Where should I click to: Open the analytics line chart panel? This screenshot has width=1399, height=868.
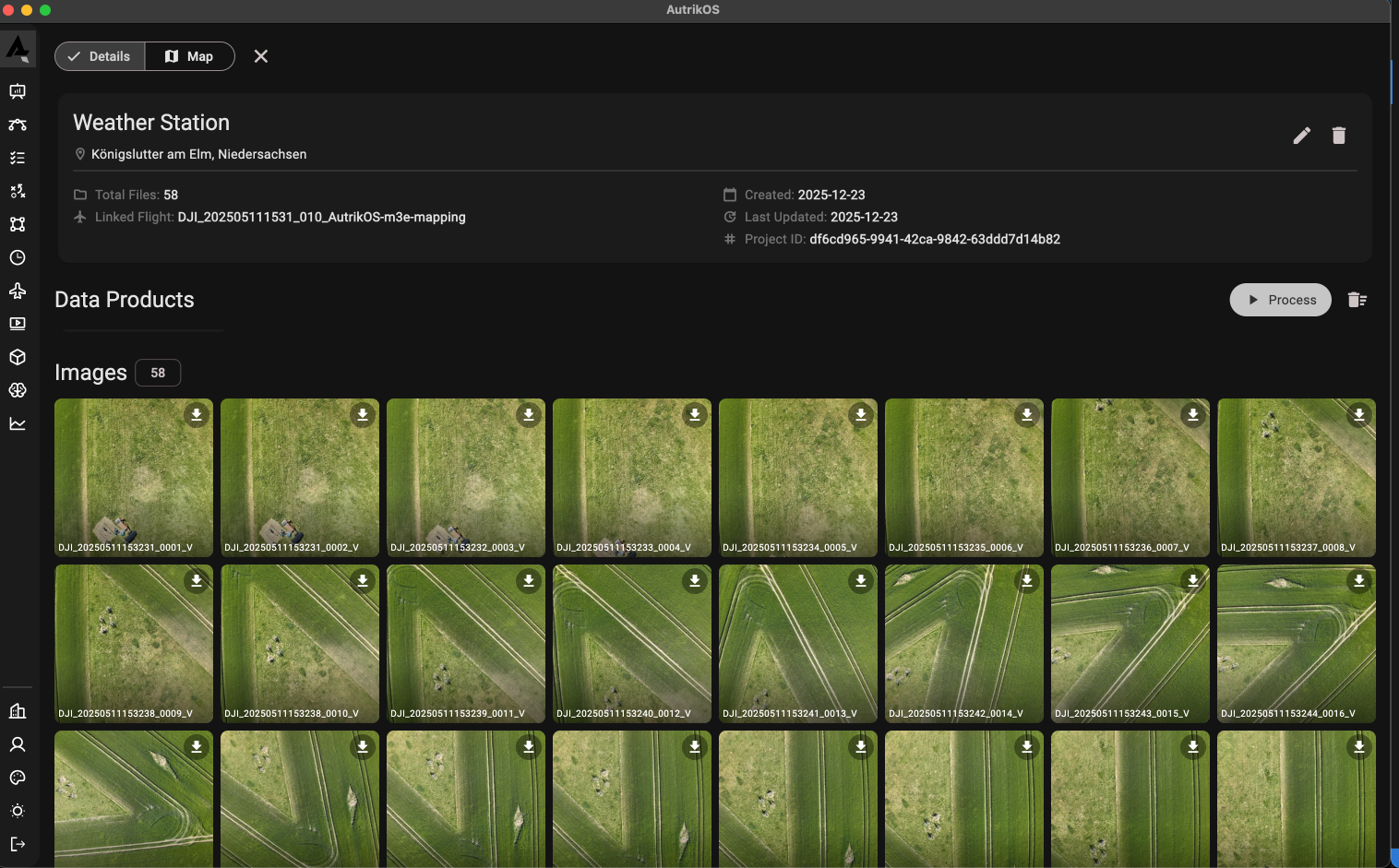click(x=18, y=423)
